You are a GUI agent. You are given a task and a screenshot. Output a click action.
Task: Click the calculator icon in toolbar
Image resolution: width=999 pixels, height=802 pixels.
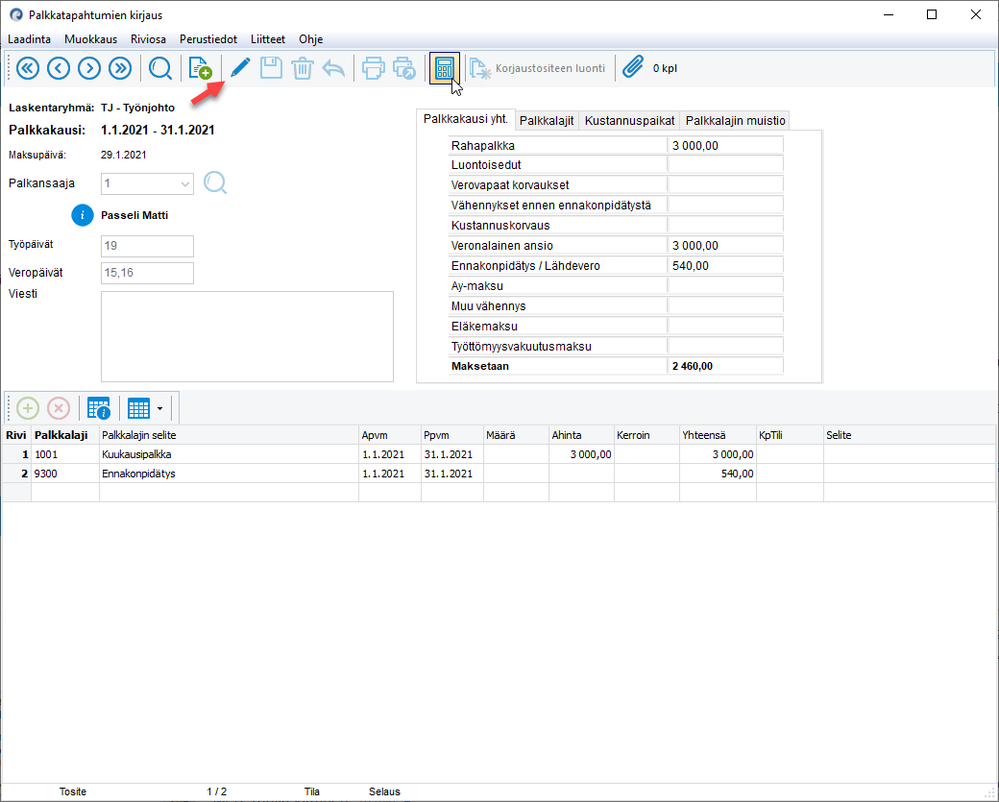444,68
